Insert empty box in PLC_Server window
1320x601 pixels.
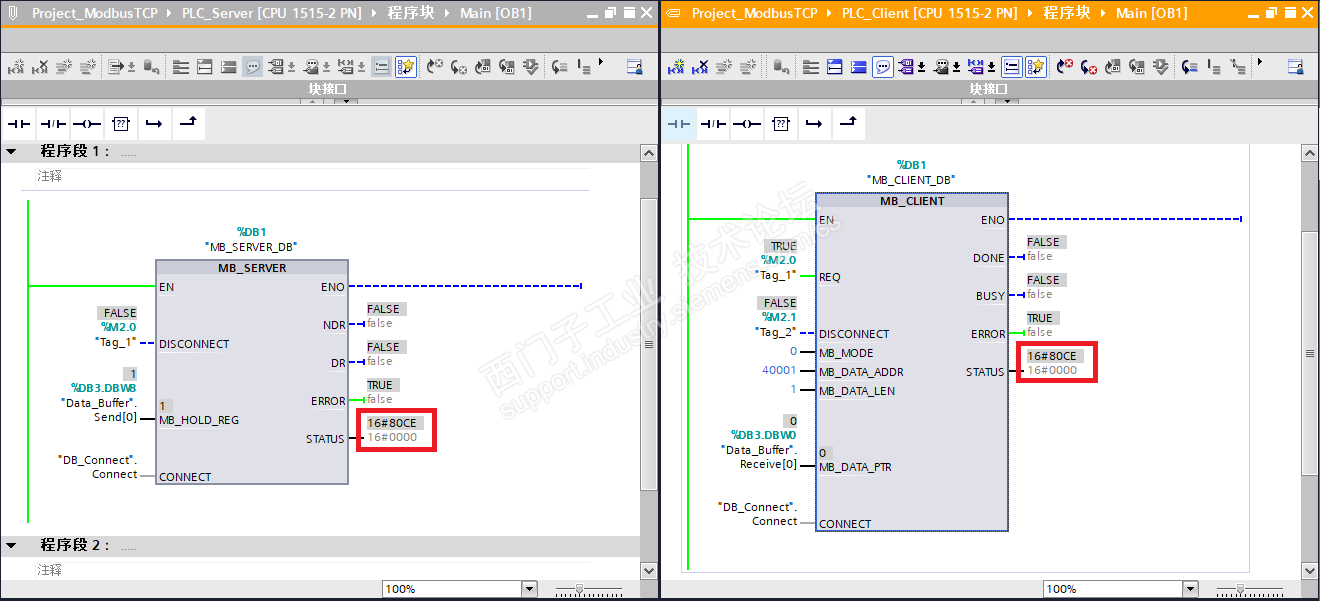pyautogui.click(x=120, y=124)
